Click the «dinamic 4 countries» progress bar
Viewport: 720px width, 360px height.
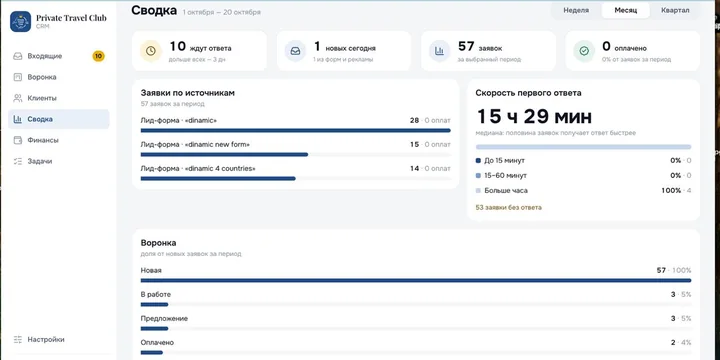click(296, 178)
